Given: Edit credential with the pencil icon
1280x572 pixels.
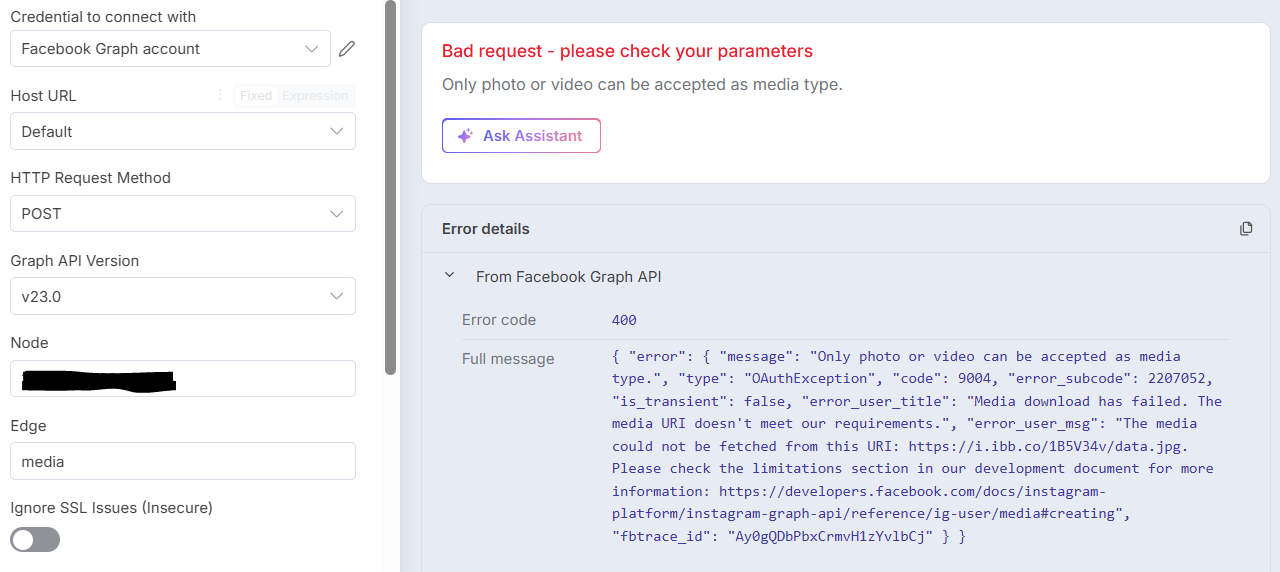Looking at the screenshot, I should click(347, 48).
